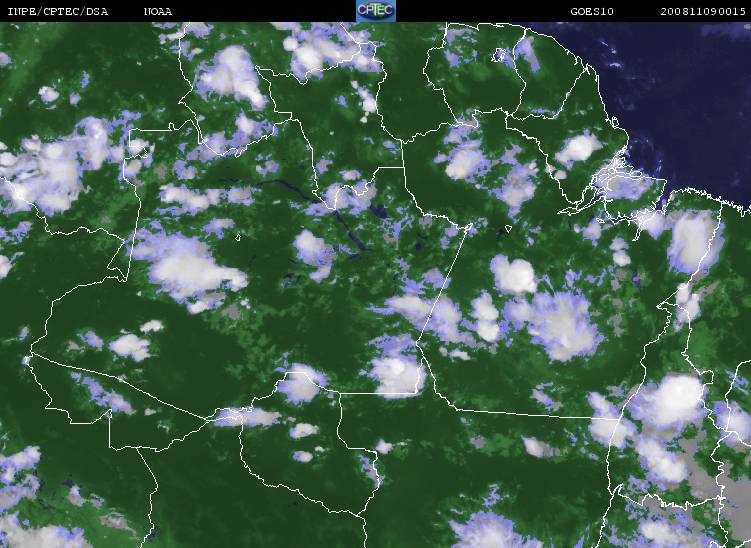
Task: Click the GOES10 satellite label
Action: pyautogui.click(x=592, y=11)
